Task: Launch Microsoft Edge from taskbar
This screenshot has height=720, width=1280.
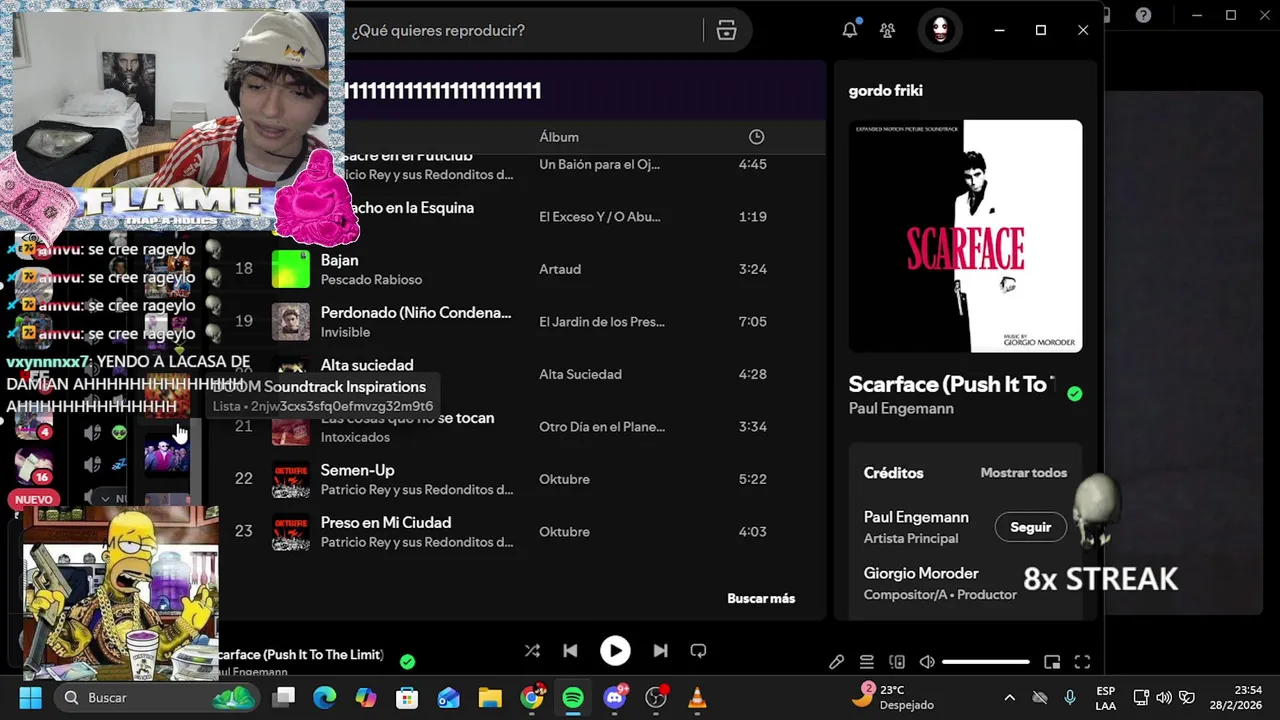Action: click(x=325, y=697)
